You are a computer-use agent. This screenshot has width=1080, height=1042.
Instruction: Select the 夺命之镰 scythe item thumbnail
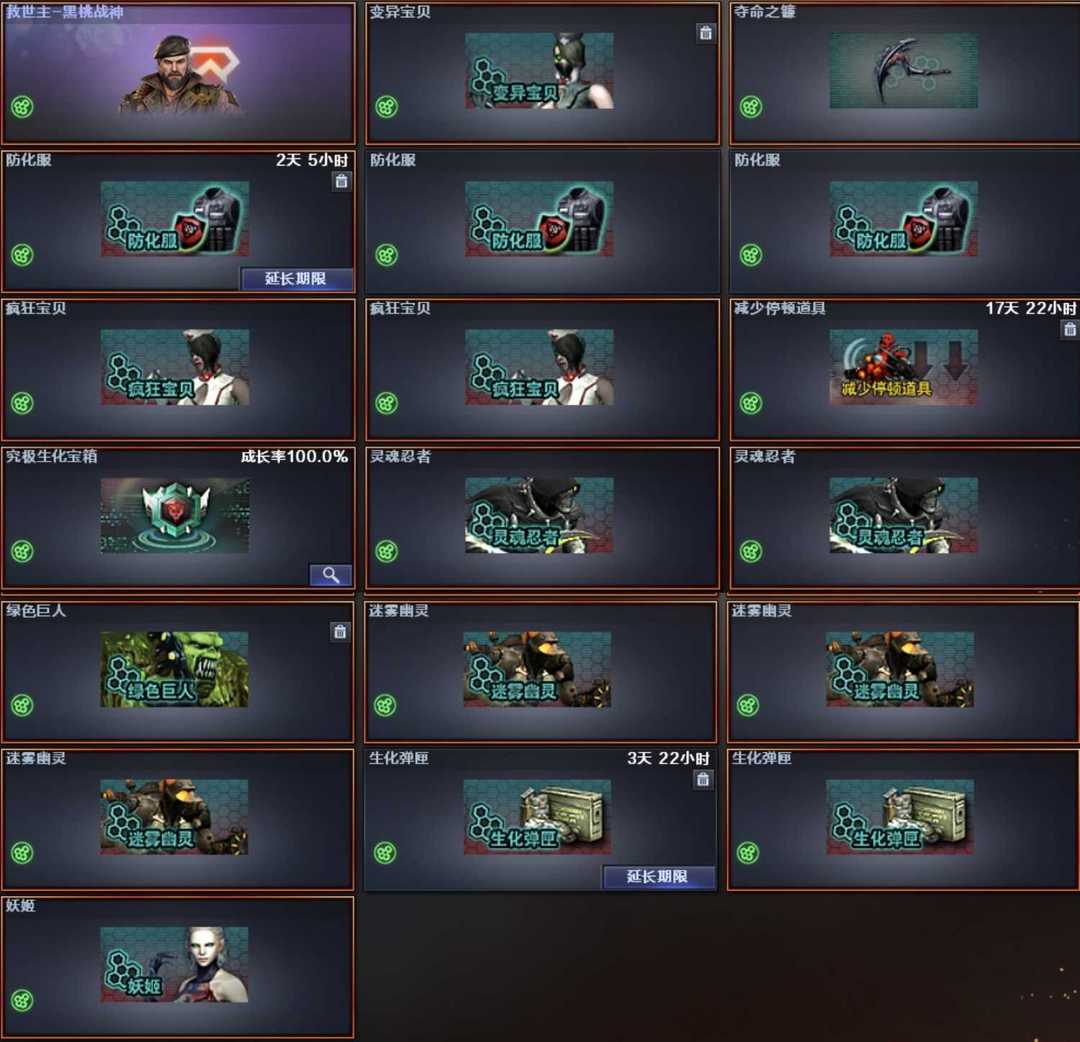coord(903,71)
